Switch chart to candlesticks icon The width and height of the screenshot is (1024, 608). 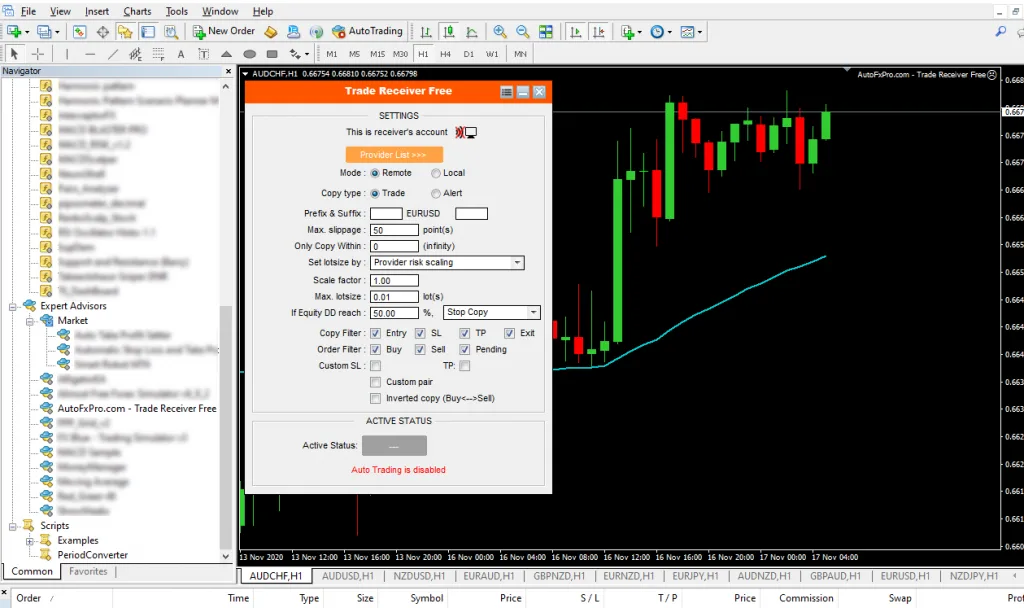coord(449,31)
